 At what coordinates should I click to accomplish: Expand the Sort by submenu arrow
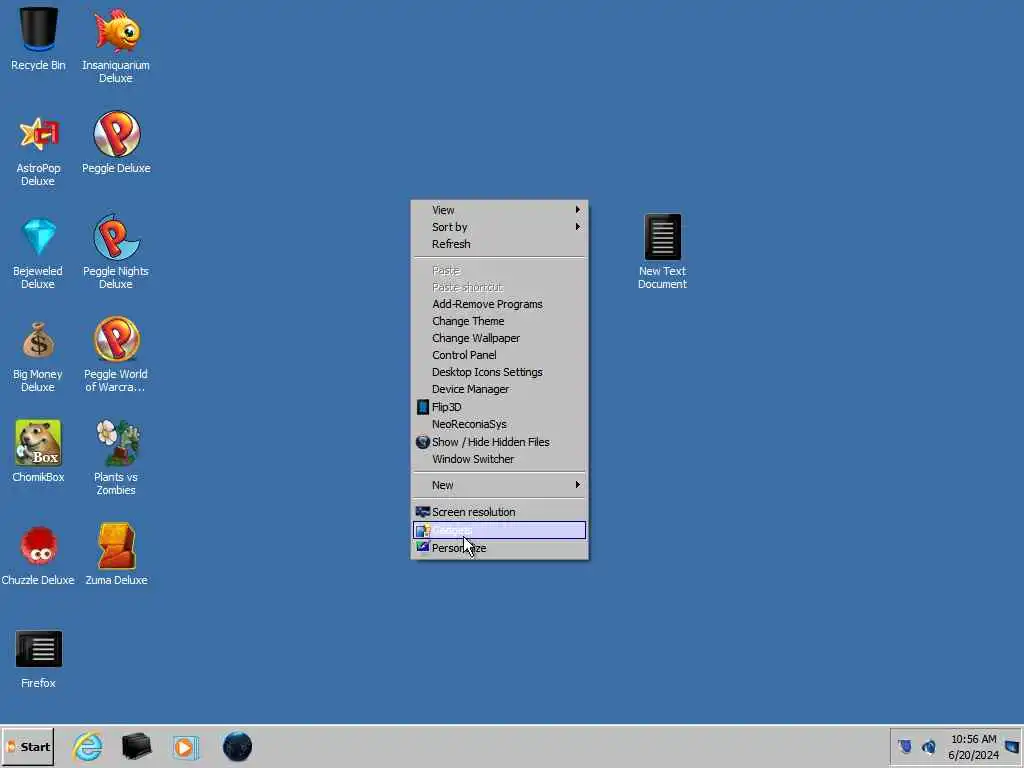click(577, 227)
